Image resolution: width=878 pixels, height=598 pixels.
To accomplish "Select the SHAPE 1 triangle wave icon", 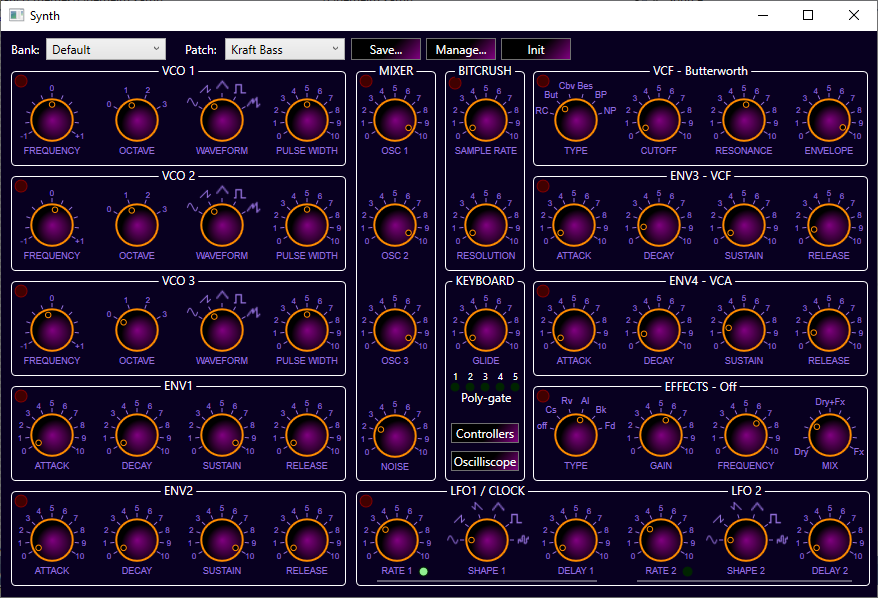I will pyautogui.click(x=498, y=507).
